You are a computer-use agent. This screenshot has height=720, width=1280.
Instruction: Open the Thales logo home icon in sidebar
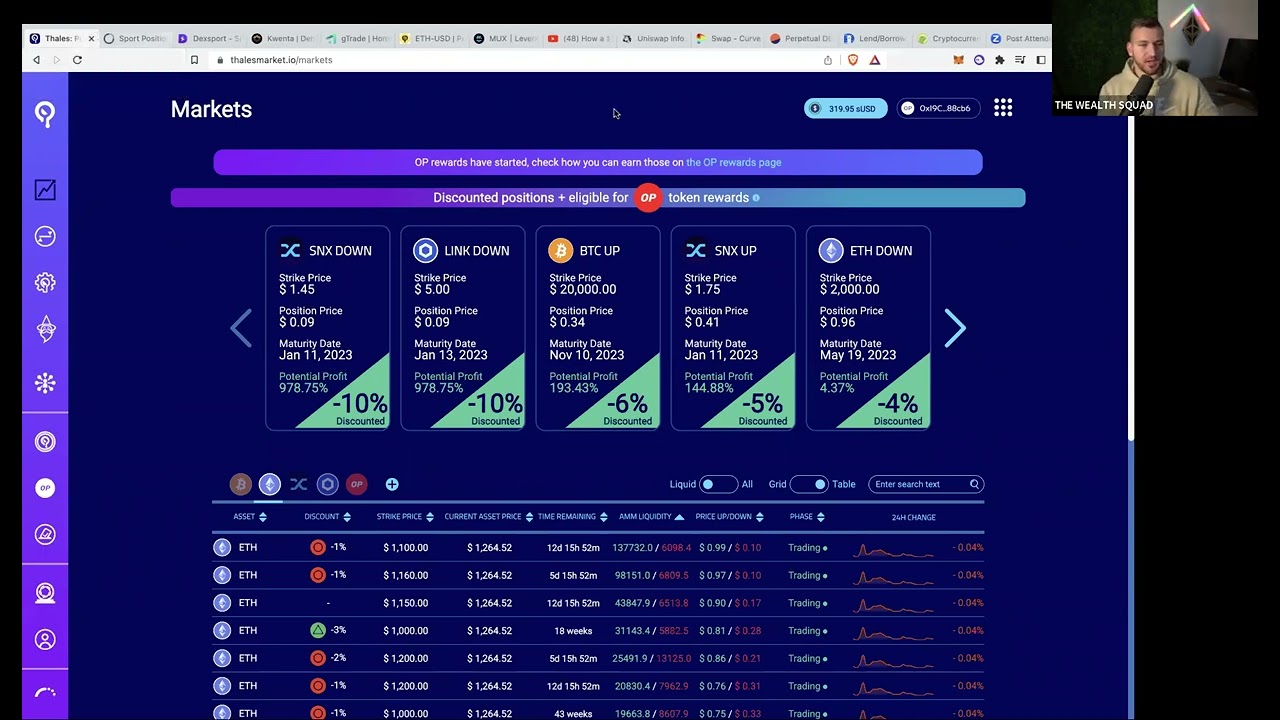(x=45, y=114)
